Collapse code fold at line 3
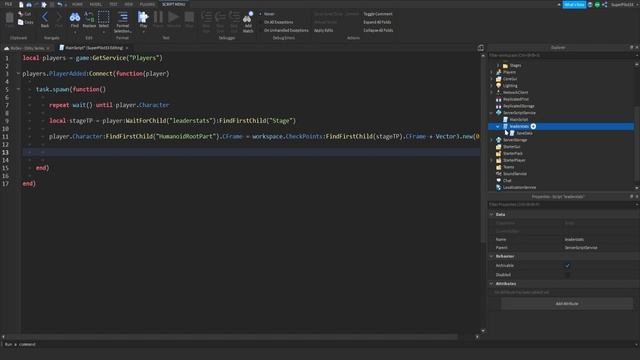 [18, 73]
